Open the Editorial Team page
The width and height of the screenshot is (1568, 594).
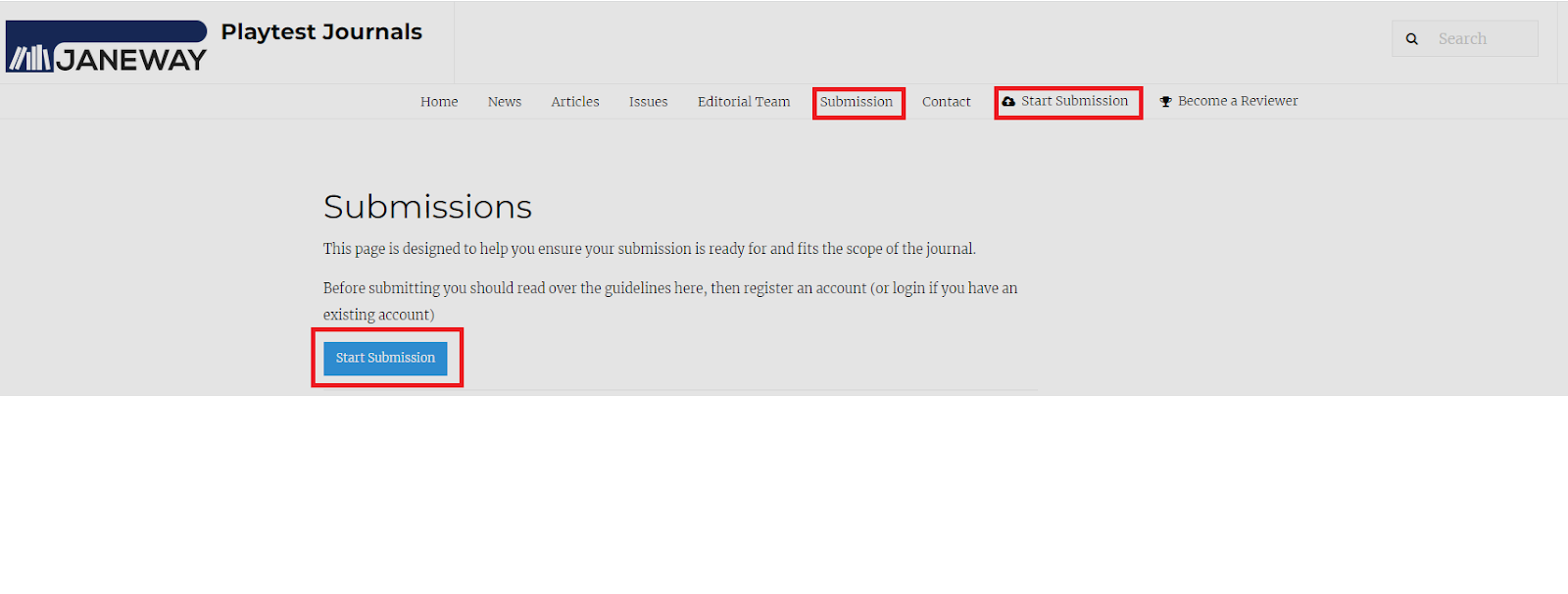coord(744,102)
